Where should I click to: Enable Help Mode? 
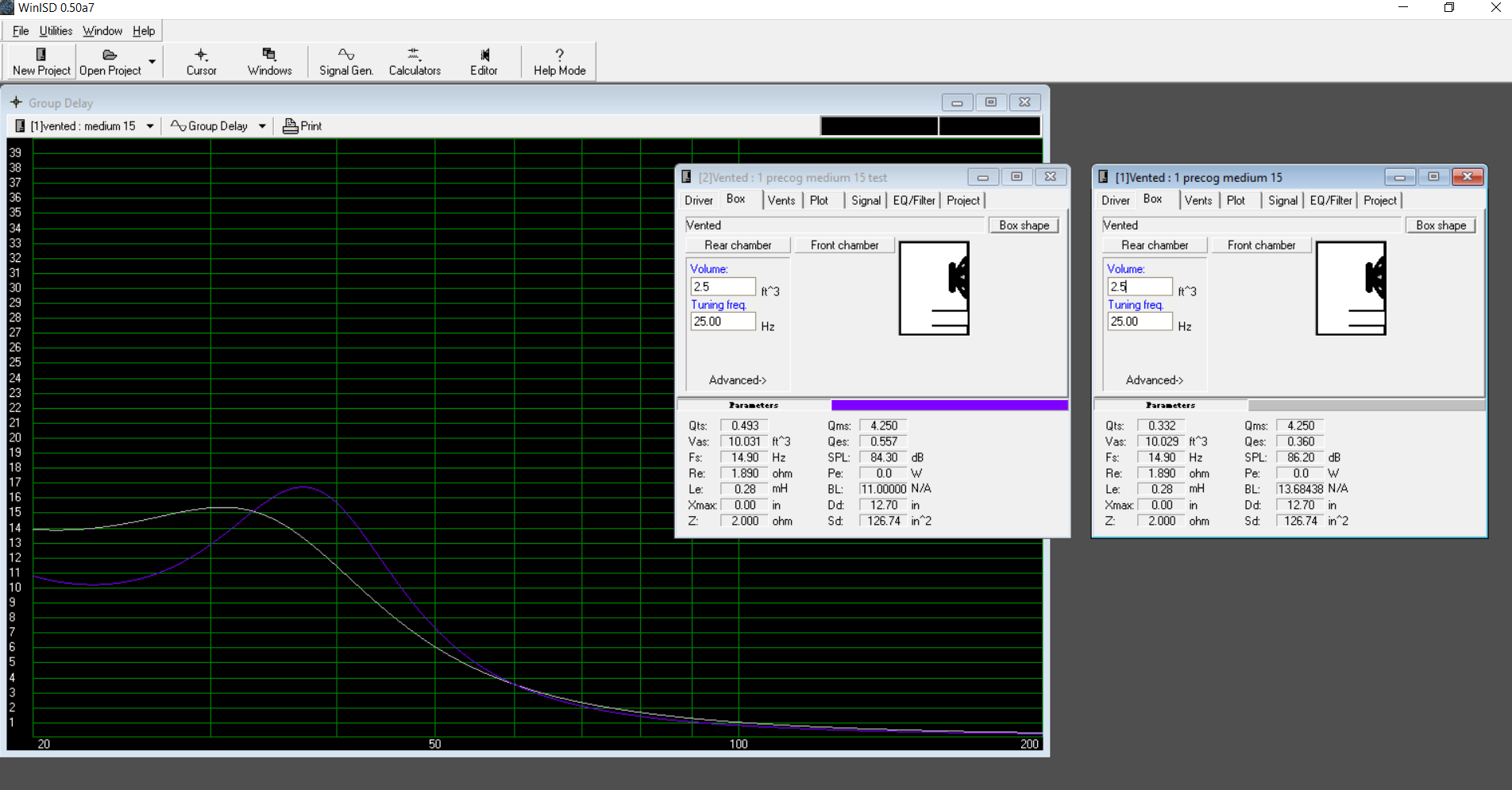(x=559, y=61)
